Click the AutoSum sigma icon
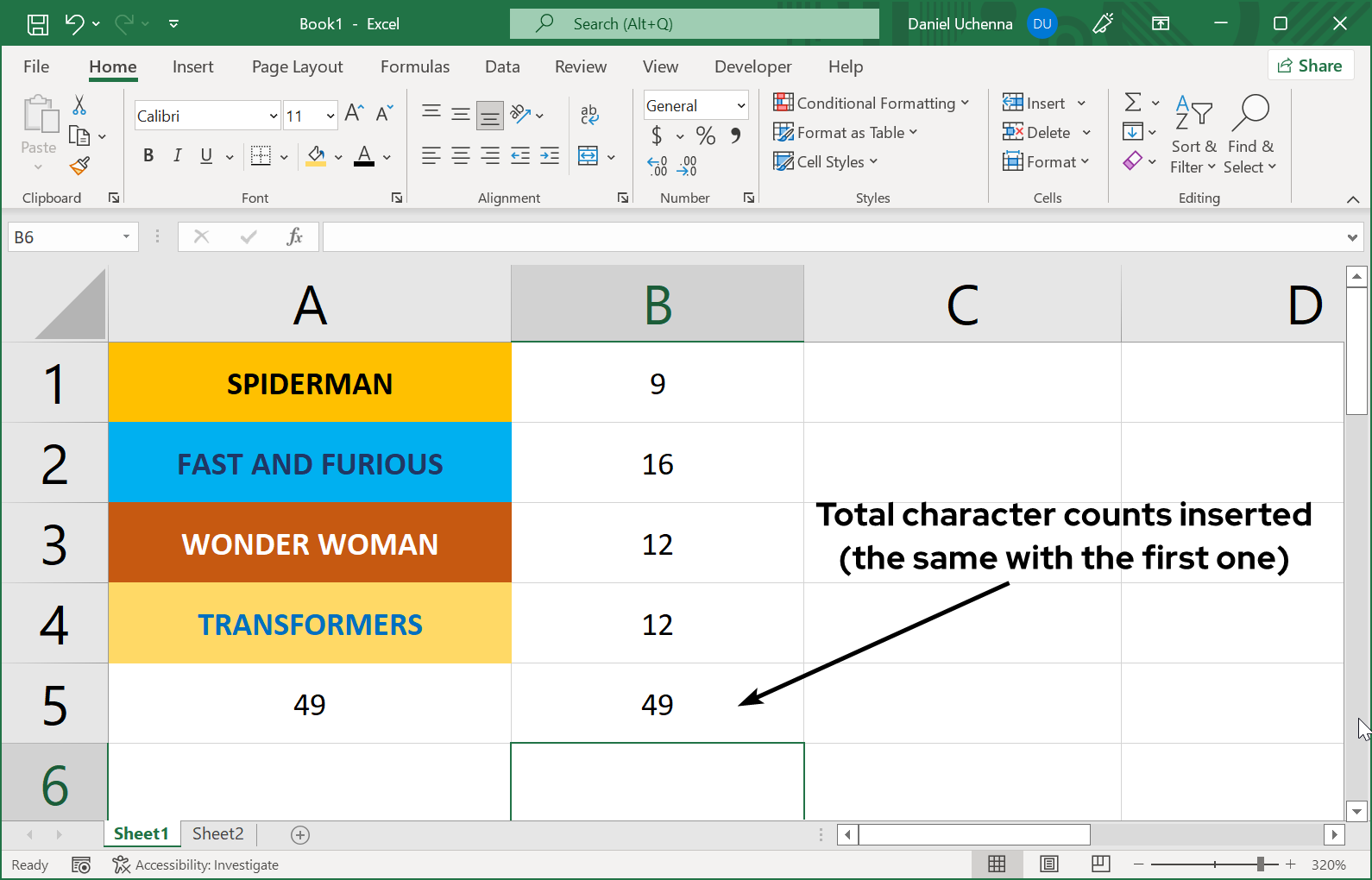Screen dimensions: 1372x880 coord(1133,103)
